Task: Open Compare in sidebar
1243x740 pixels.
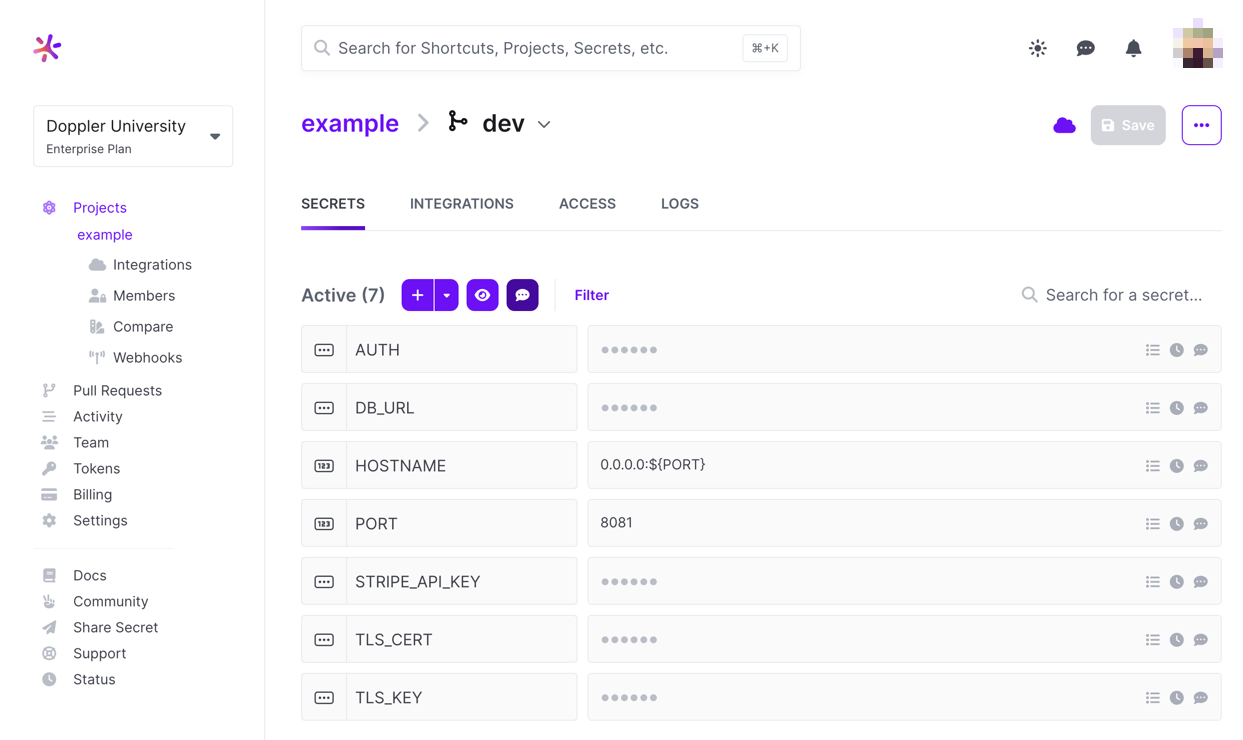Action: click(x=143, y=327)
